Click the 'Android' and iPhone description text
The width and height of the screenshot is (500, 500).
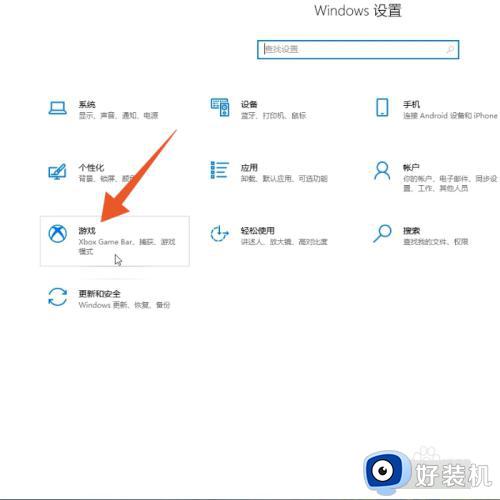pos(450,116)
